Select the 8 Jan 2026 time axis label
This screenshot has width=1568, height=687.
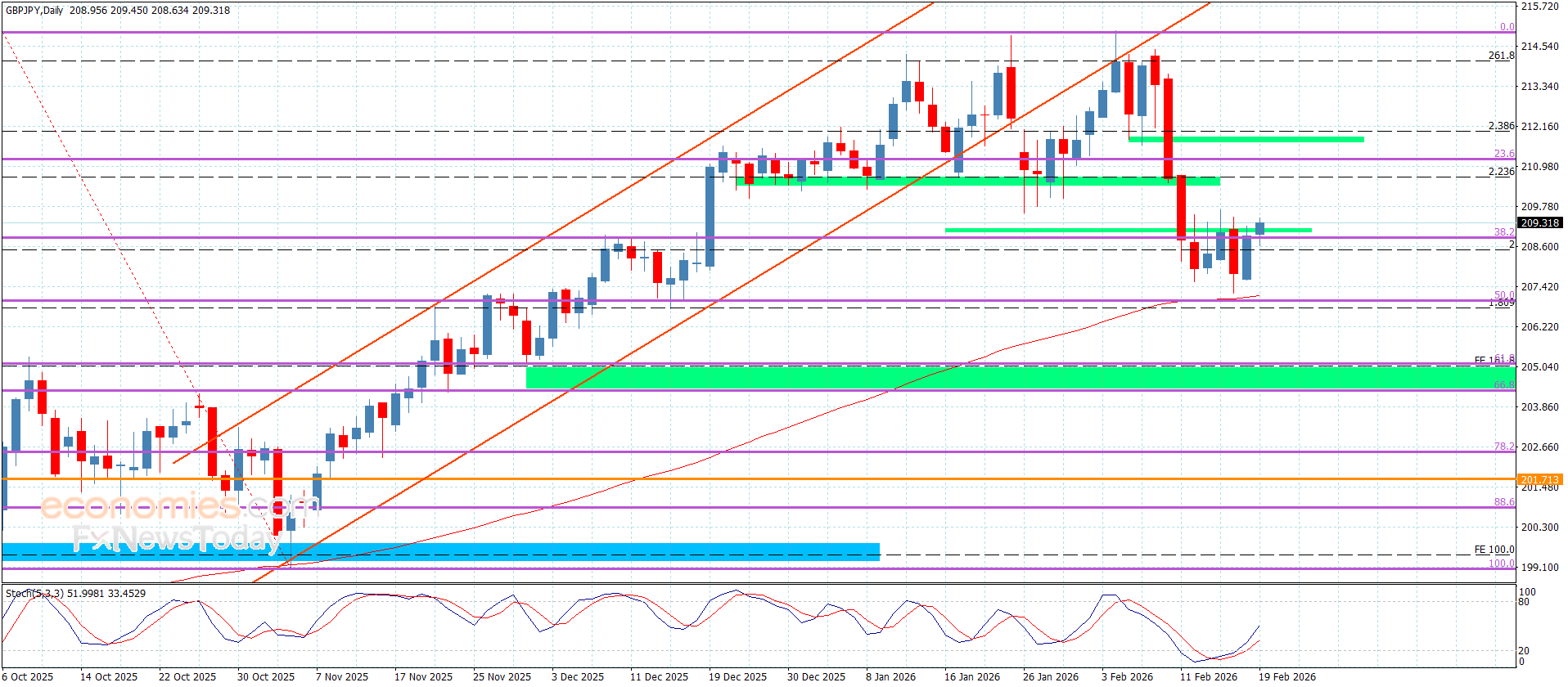point(891,676)
